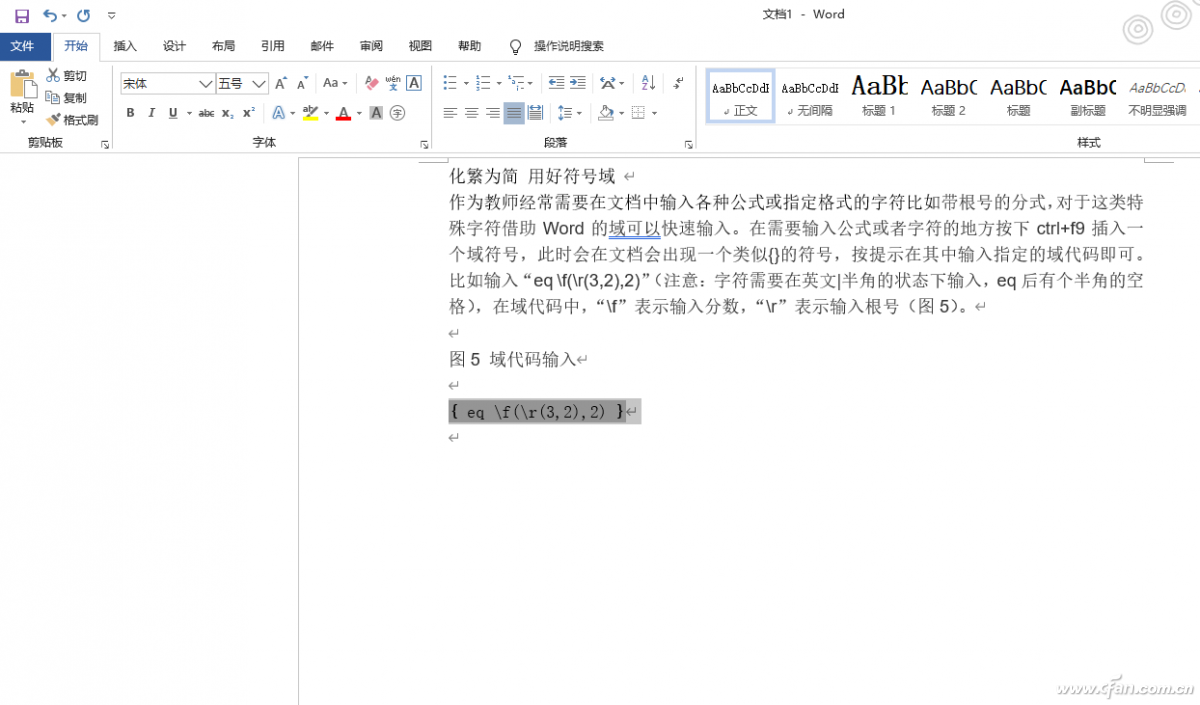Apply the yellow text highlight color
Image resolution: width=1200 pixels, height=705 pixels.
coord(310,113)
